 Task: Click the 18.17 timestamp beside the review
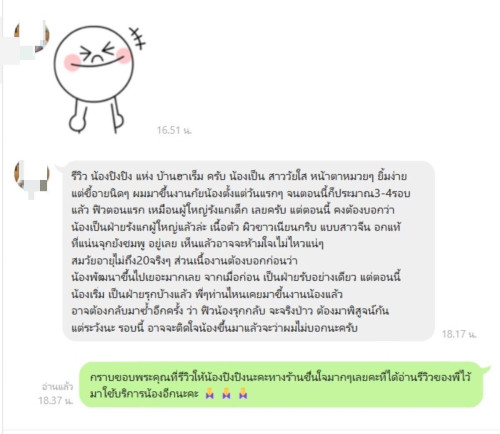(x=459, y=334)
